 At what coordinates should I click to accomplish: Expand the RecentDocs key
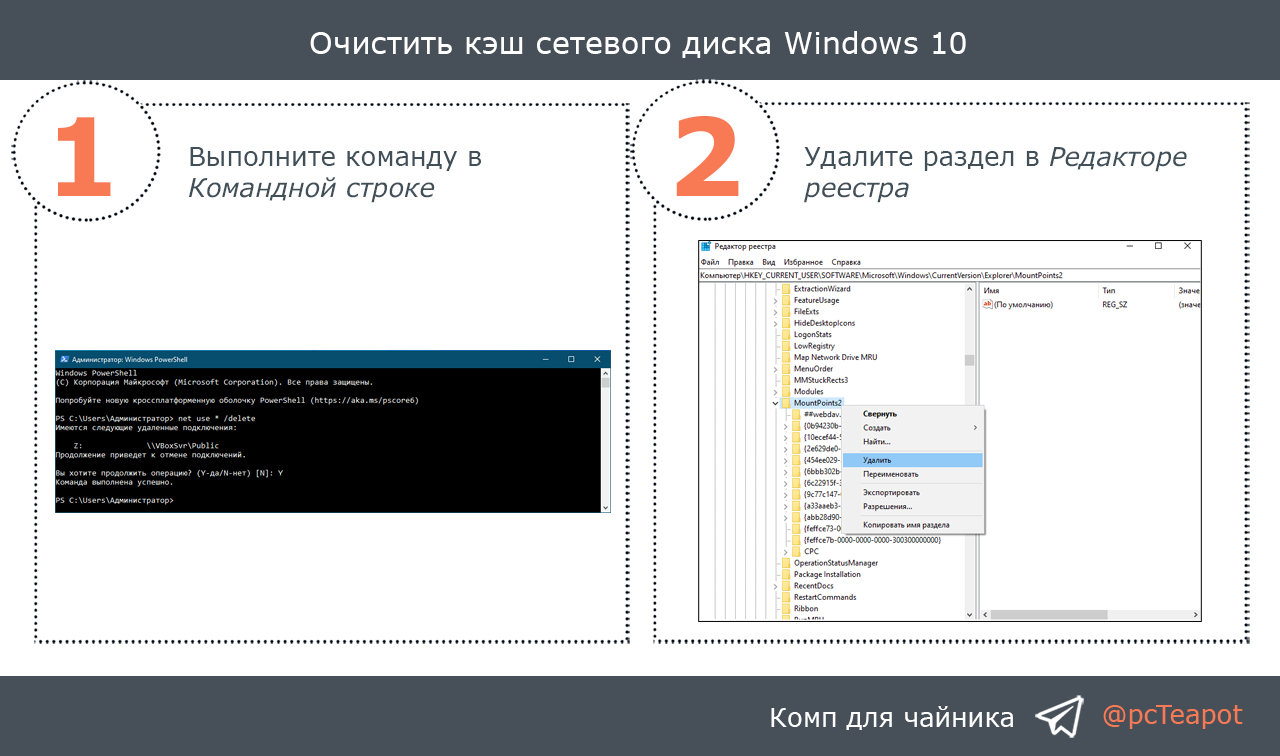[775, 586]
